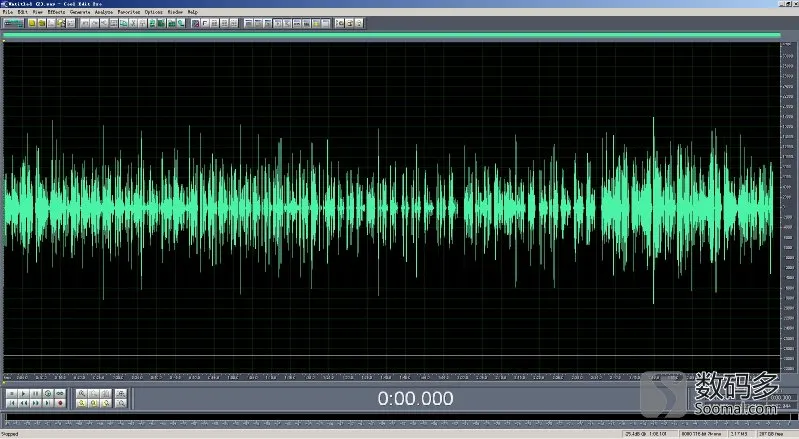Toggle the Pause transport button
799x439 pixels.
36,394
